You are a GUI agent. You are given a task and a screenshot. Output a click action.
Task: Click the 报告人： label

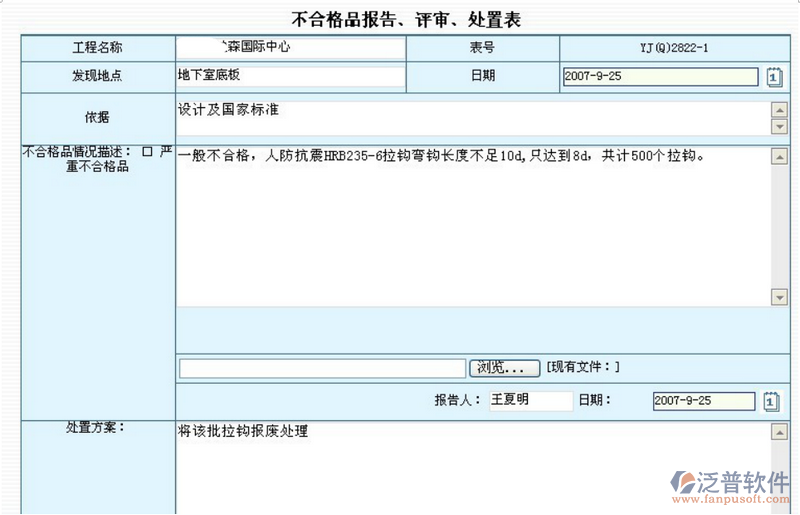pos(458,400)
